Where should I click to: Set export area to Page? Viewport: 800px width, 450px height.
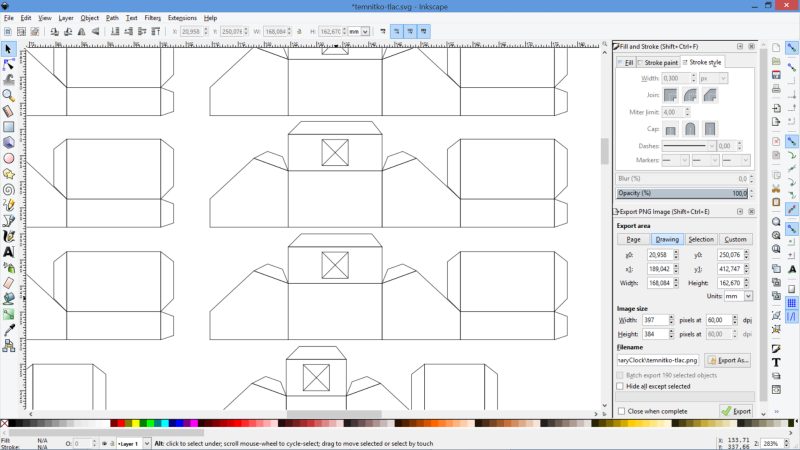[633, 239]
